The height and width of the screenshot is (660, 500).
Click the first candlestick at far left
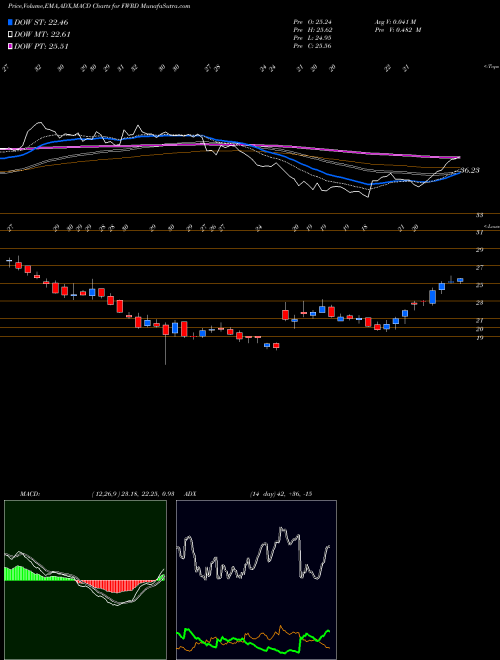point(9,261)
